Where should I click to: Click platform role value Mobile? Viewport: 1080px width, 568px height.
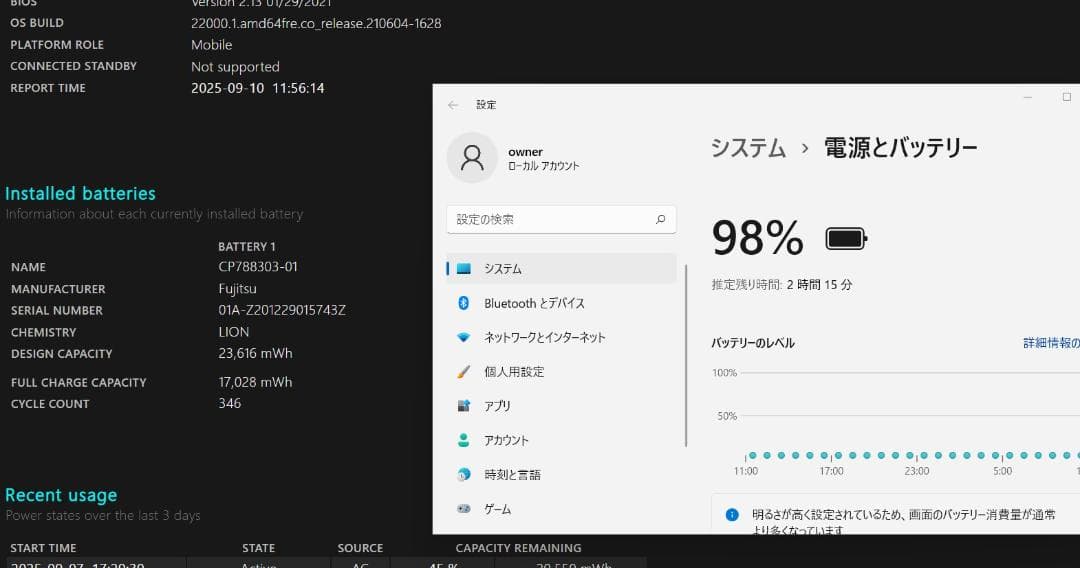[211, 45]
